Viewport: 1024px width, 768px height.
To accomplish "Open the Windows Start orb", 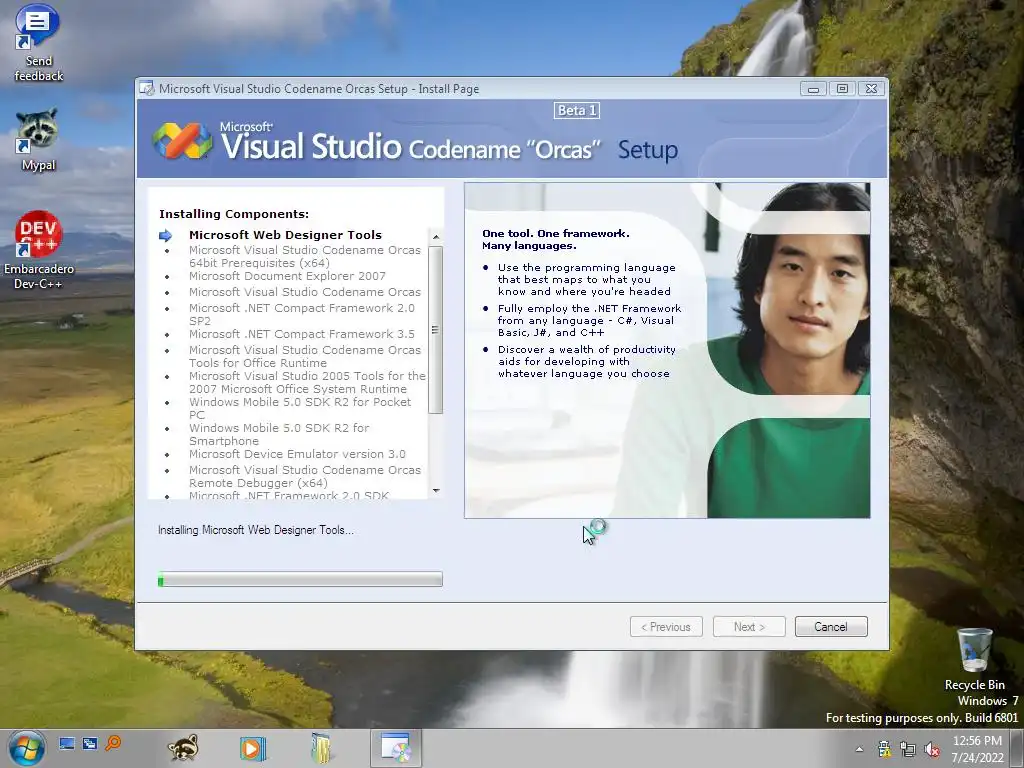I will point(27,748).
